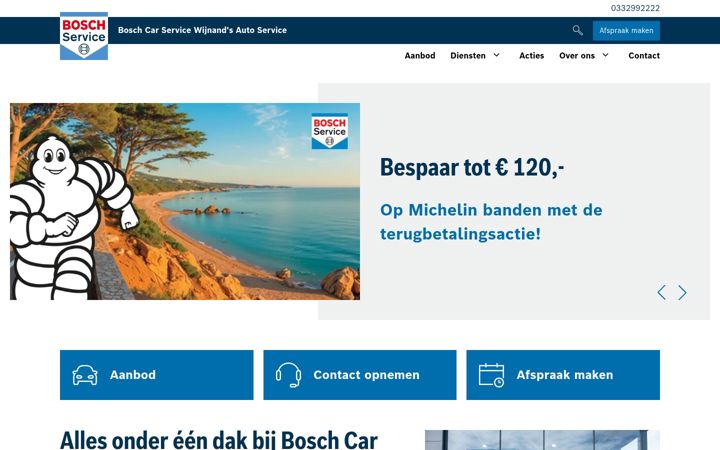Open the Acties menu item
Screen dimensions: 720x450
click(531, 56)
